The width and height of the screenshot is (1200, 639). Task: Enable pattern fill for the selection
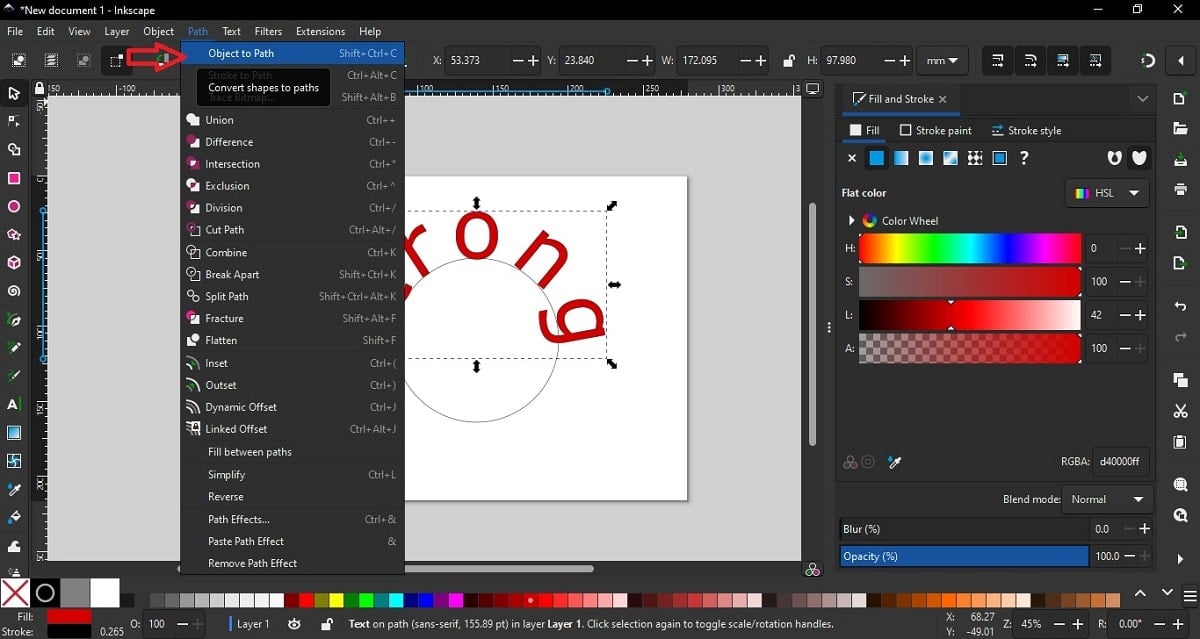(x=973, y=158)
